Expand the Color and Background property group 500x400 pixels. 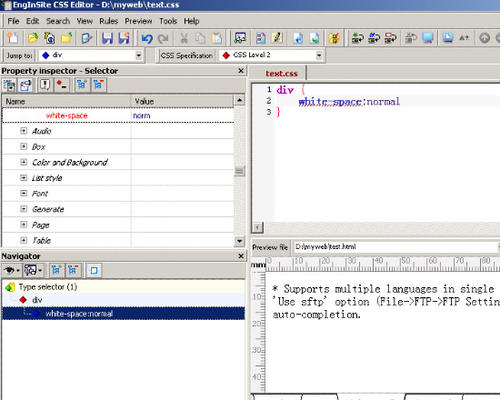click(x=23, y=162)
